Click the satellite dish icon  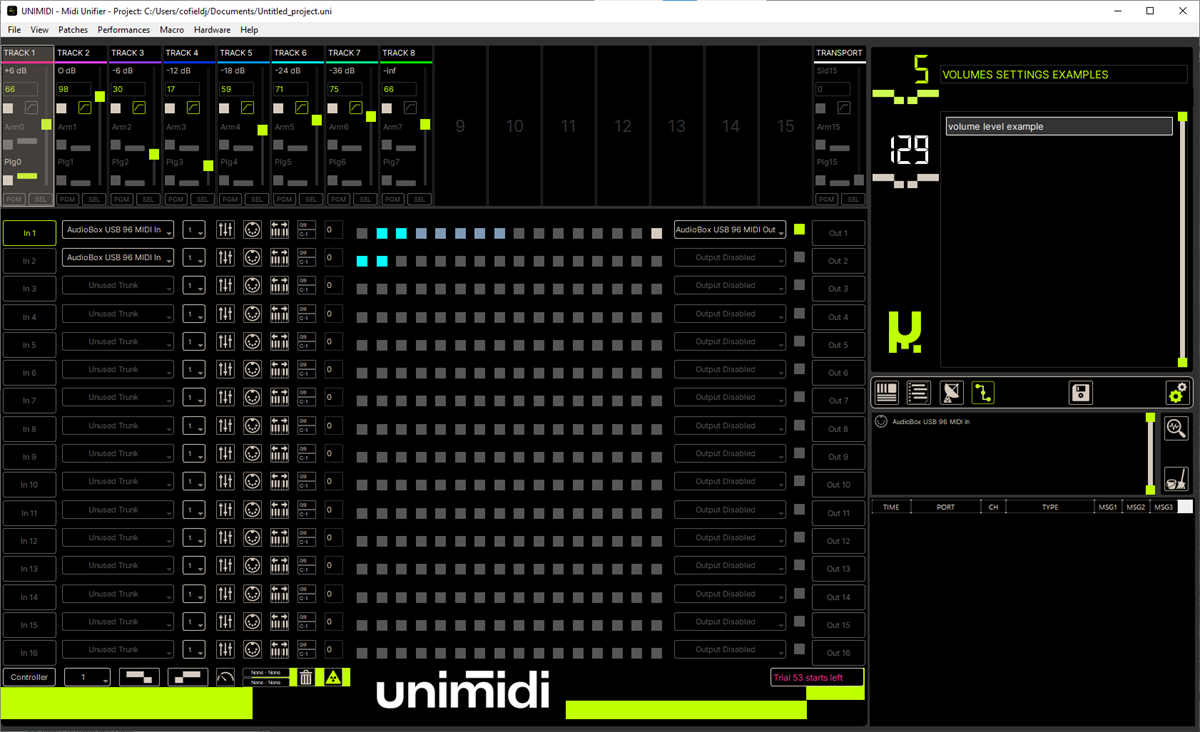[951, 392]
